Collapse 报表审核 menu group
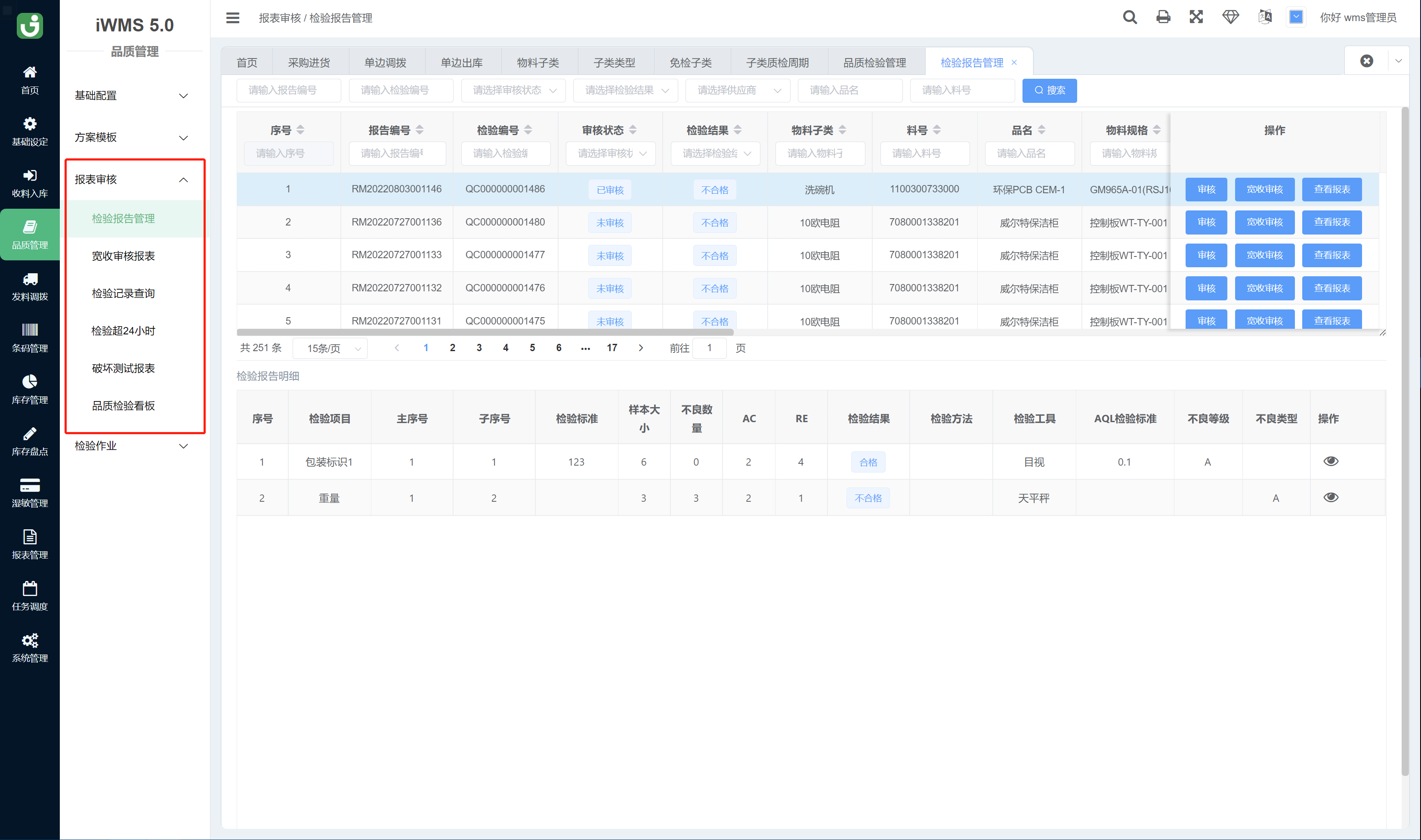The height and width of the screenshot is (840, 1421). tap(134, 179)
